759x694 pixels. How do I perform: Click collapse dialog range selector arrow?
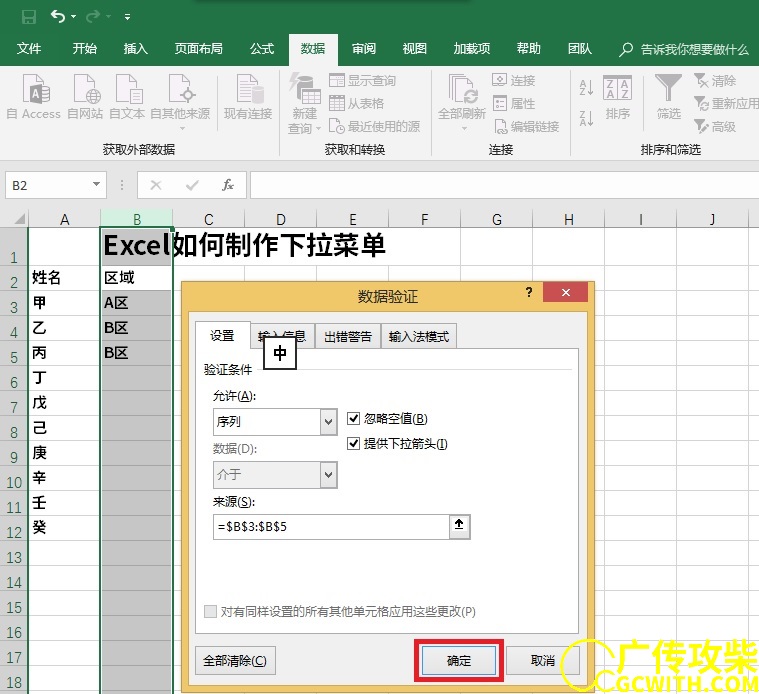pos(459,525)
